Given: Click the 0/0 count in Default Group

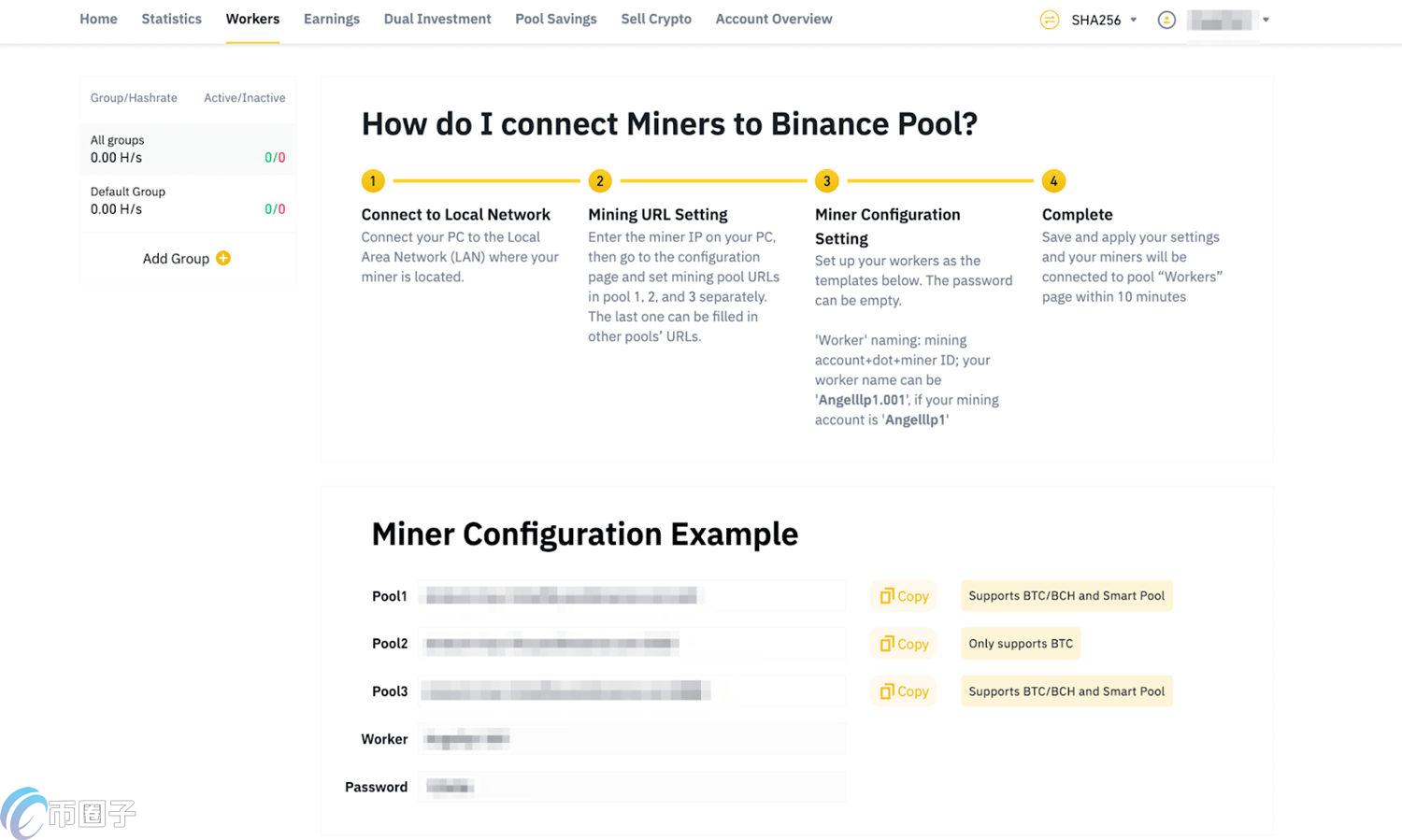Looking at the screenshot, I should point(275,209).
